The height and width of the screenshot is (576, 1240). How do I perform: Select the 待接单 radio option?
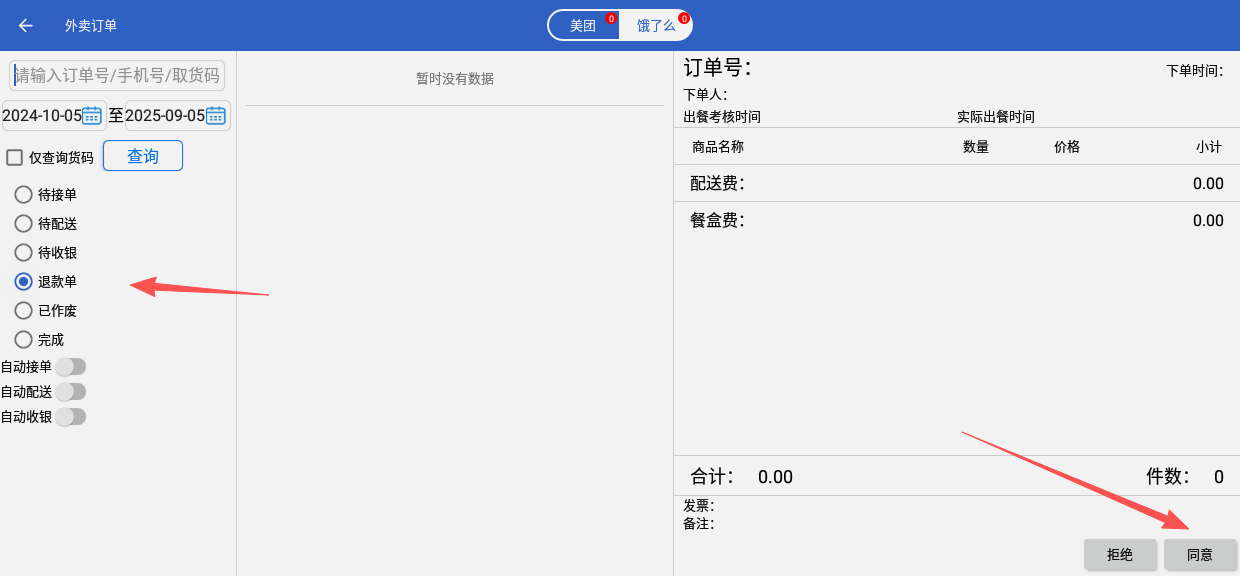click(x=24, y=194)
